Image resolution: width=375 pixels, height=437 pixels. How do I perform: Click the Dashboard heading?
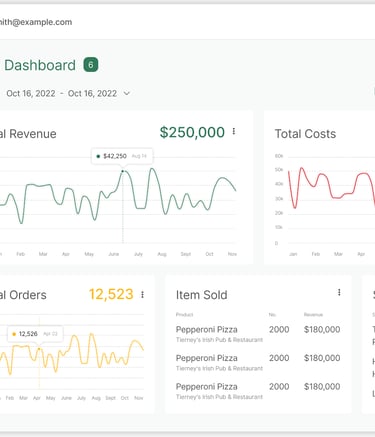coord(40,65)
